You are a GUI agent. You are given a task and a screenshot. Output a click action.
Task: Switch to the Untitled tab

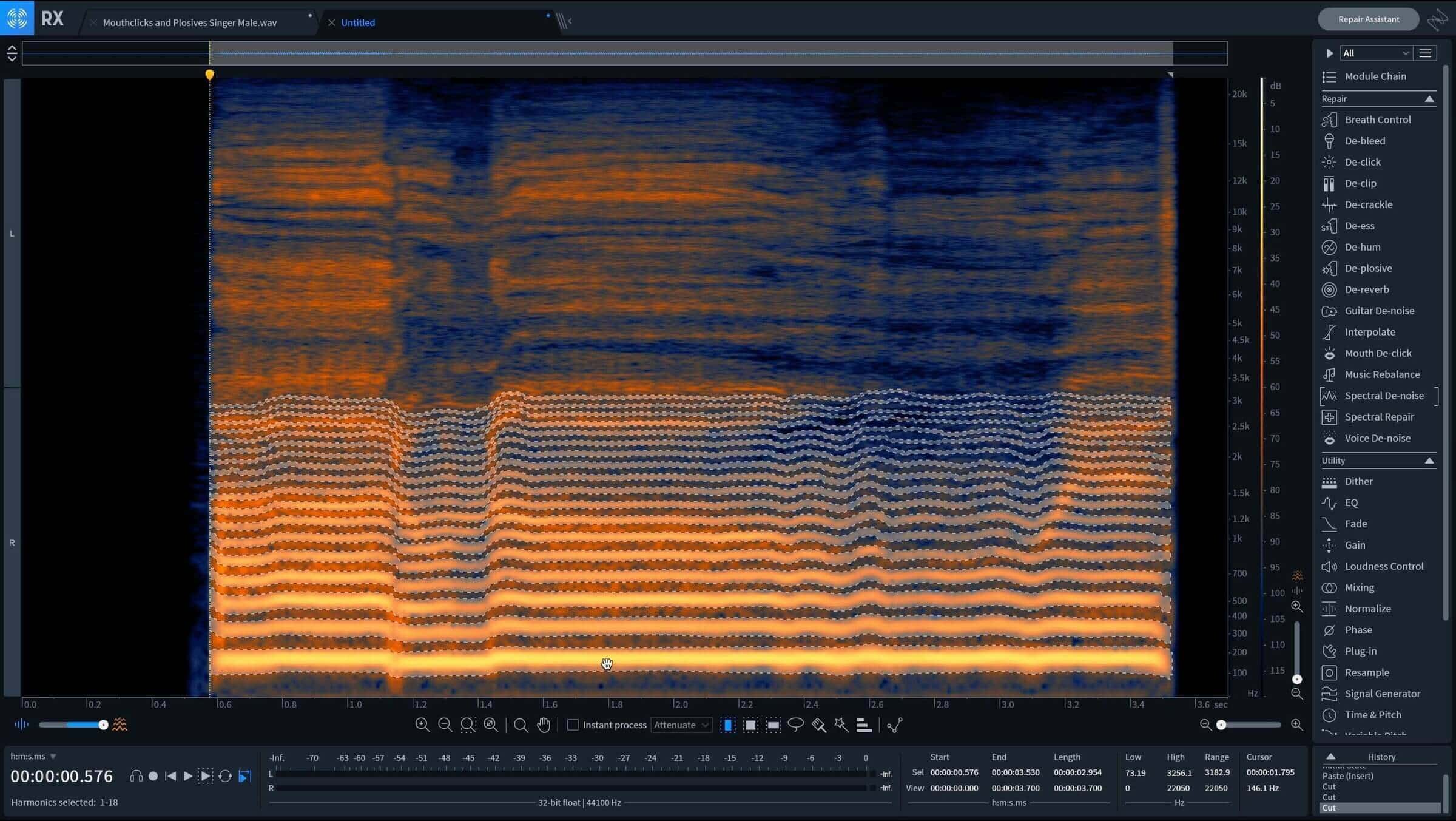coord(358,22)
